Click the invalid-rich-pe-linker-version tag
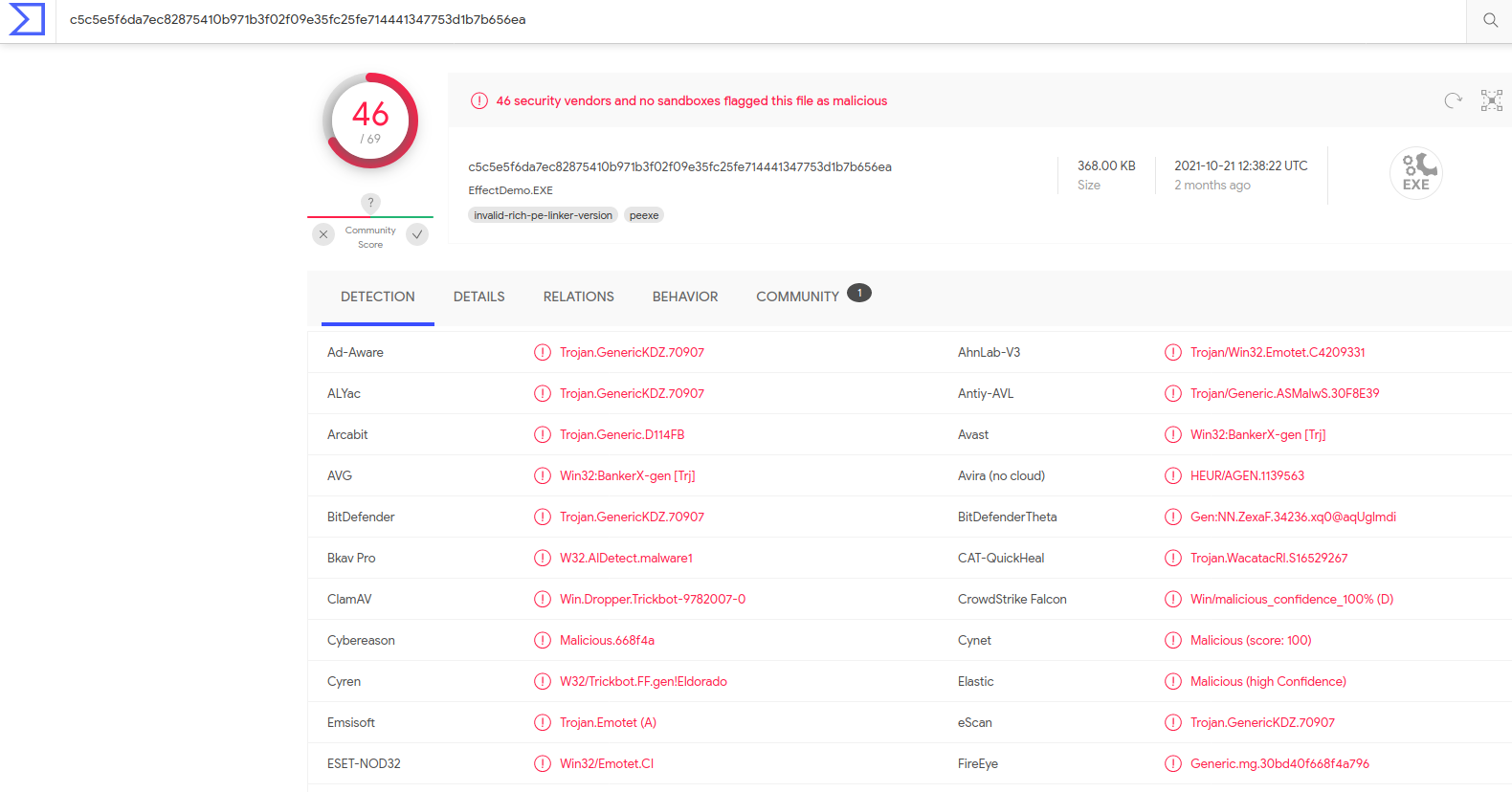This screenshot has width=1512, height=792. coord(543,215)
